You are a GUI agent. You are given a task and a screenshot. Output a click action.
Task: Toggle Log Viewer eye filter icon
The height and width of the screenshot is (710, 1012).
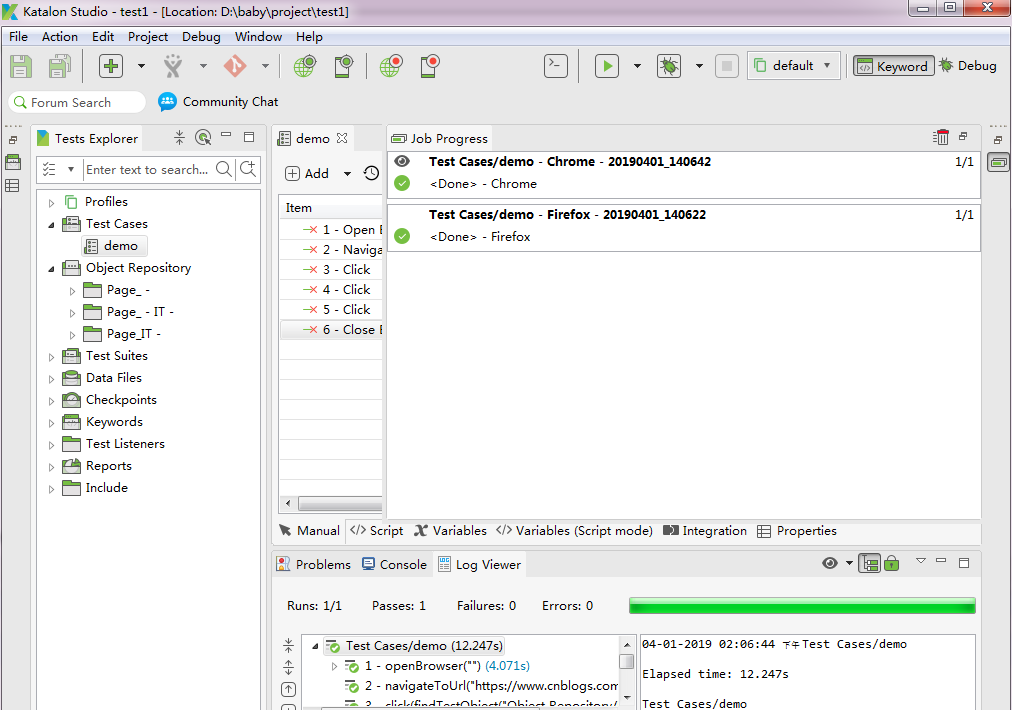[830, 563]
